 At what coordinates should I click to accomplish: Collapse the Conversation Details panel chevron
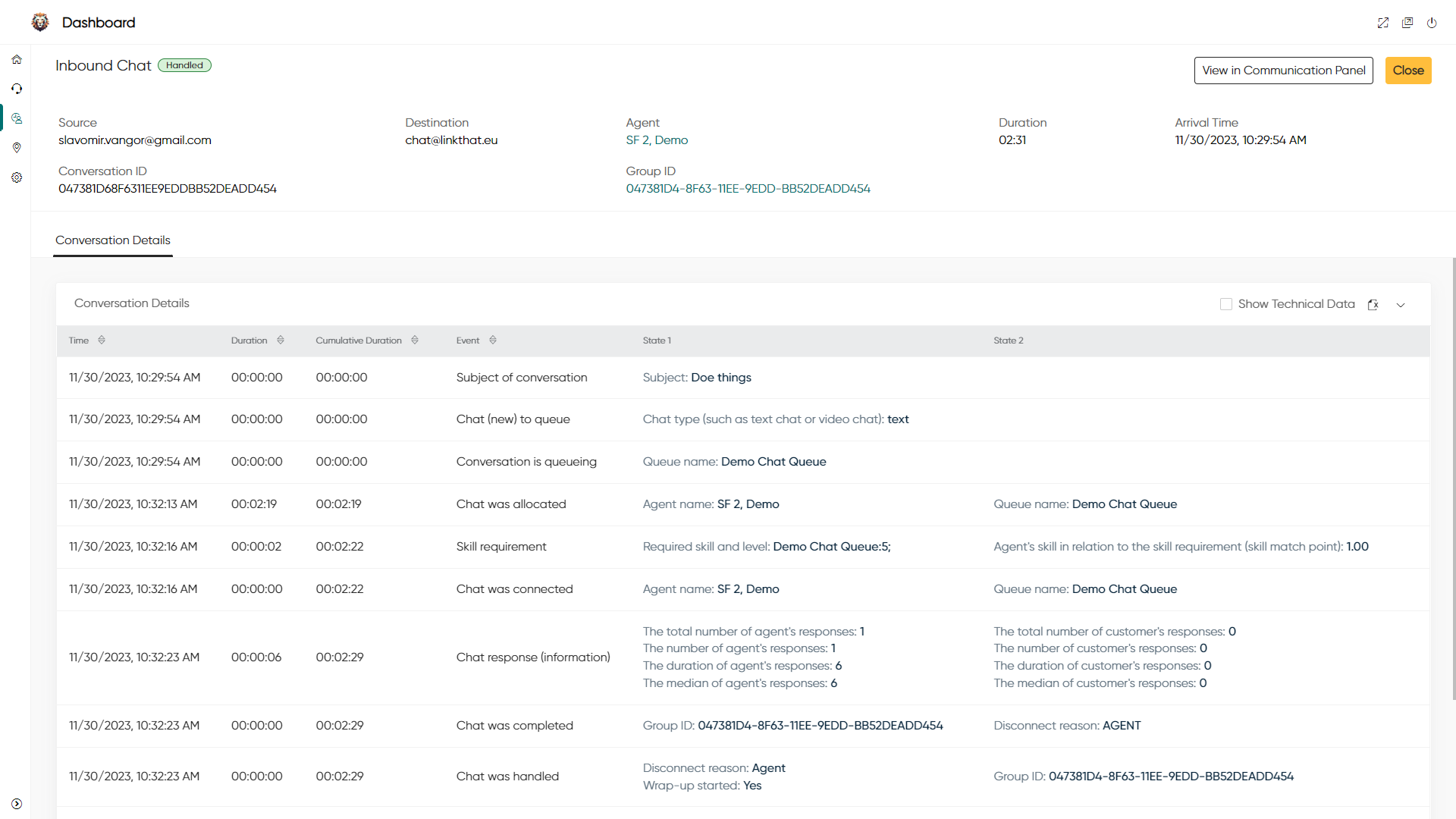click(1401, 305)
